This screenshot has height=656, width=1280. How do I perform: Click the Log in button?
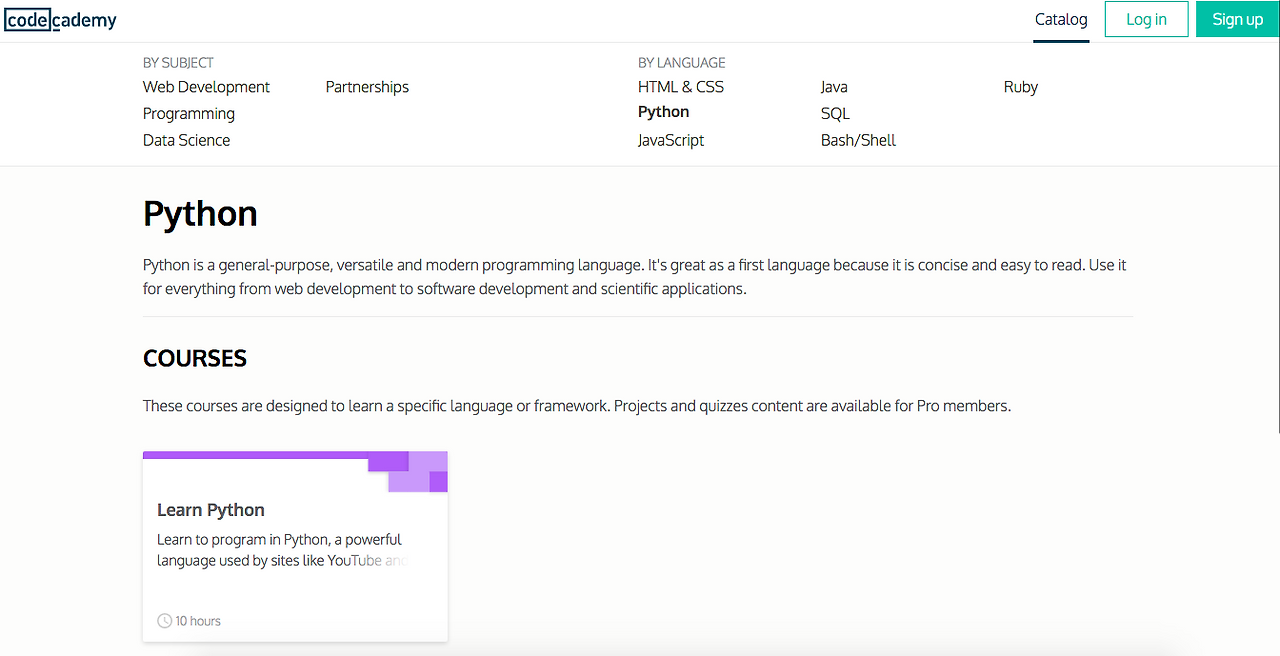[x=1146, y=19]
